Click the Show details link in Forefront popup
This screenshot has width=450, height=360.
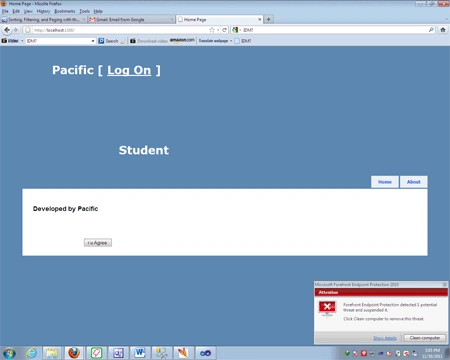pyautogui.click(x=385, y=338)
